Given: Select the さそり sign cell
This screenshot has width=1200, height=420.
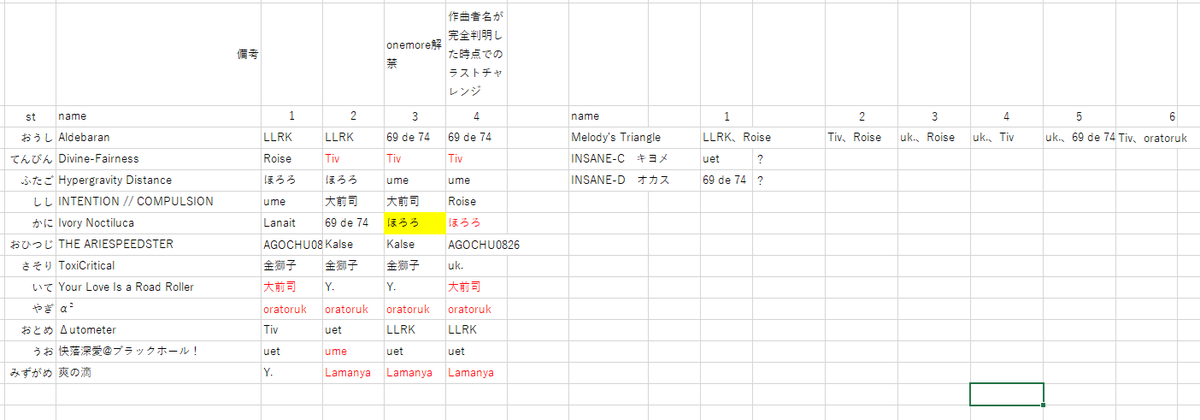Looking at the screenshot, I should [x=29, y=266].
